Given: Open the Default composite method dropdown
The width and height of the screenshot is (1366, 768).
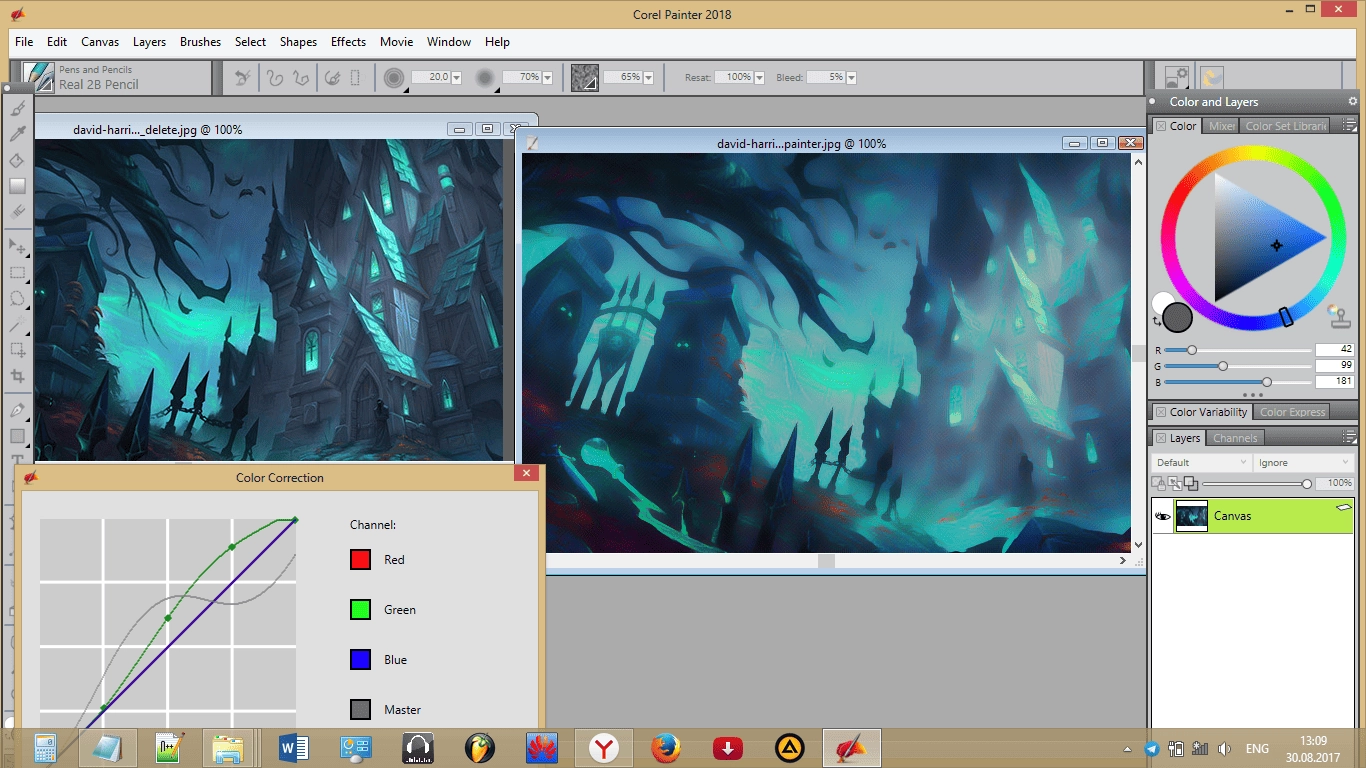Looking at the screenshot, I should tap(1201, 462).
